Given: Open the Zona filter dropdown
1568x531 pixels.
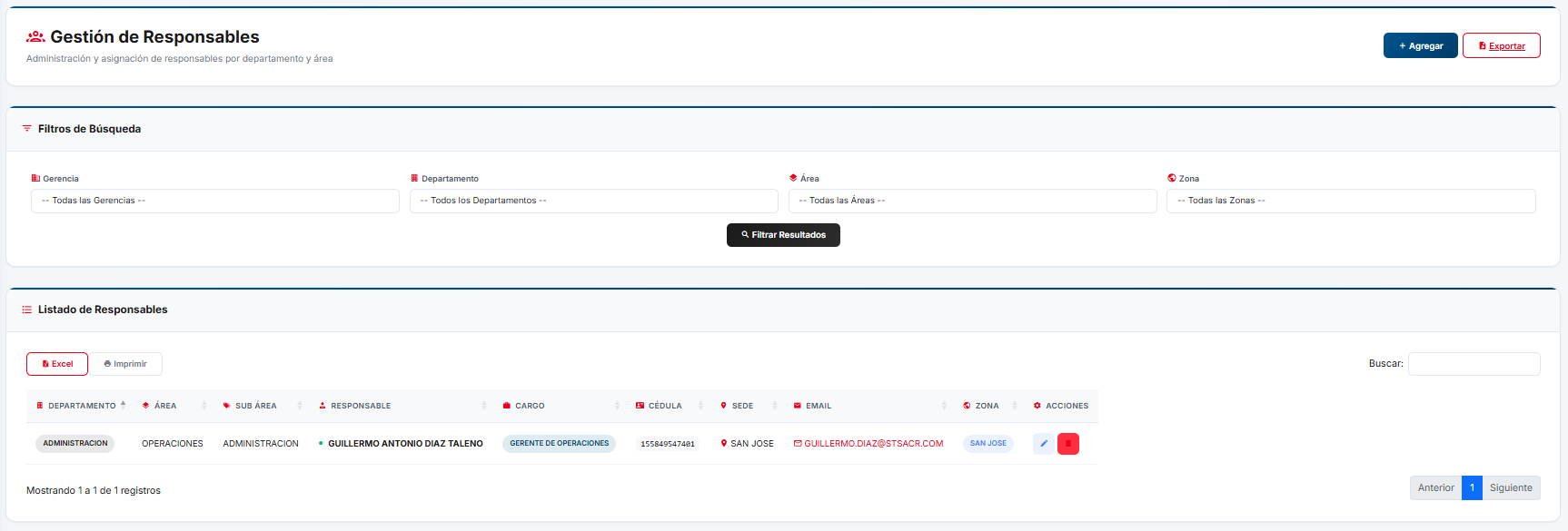Looking at the screenshot, I should tap(1351, 201).
